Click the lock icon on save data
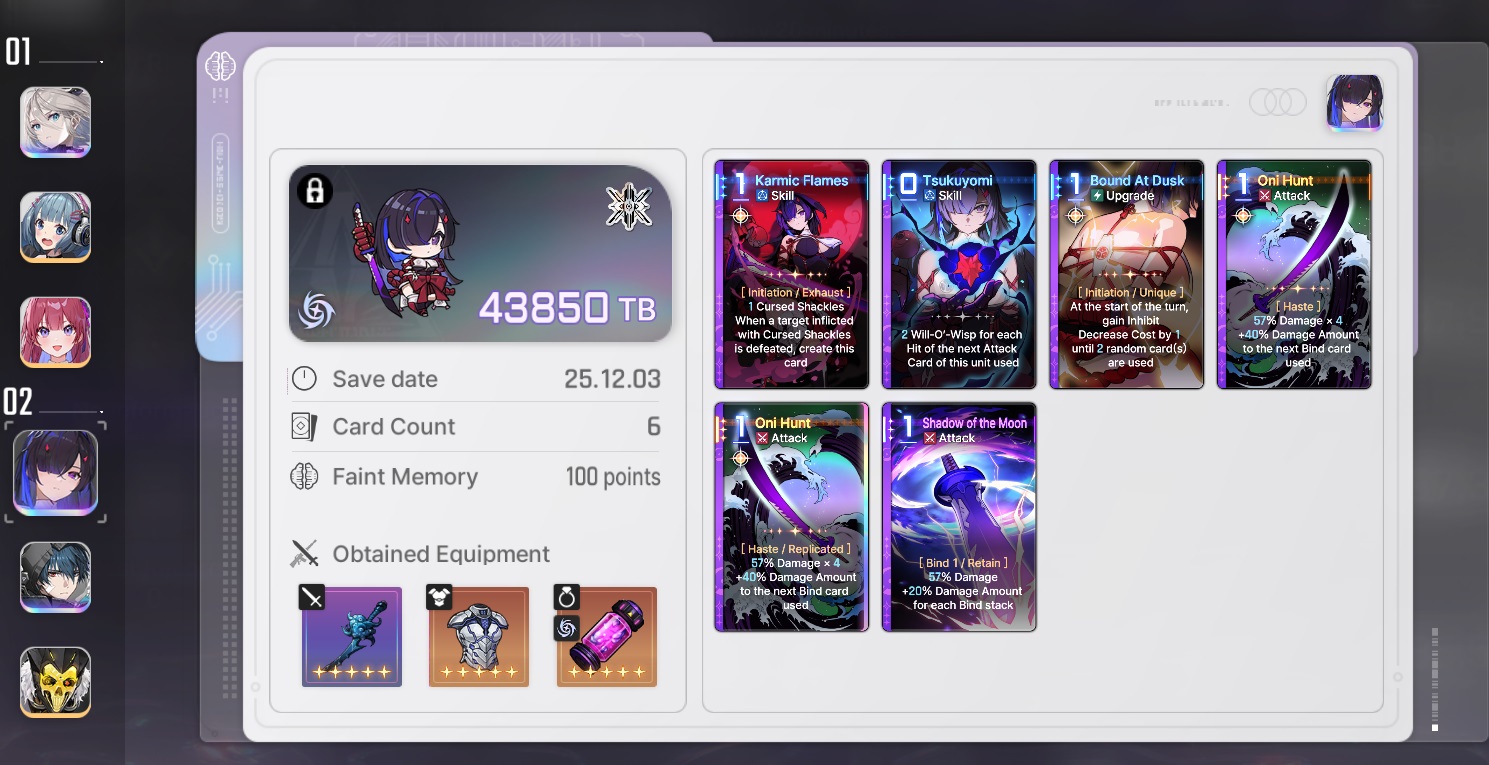The image size is (1489, 765). (315, 190)
